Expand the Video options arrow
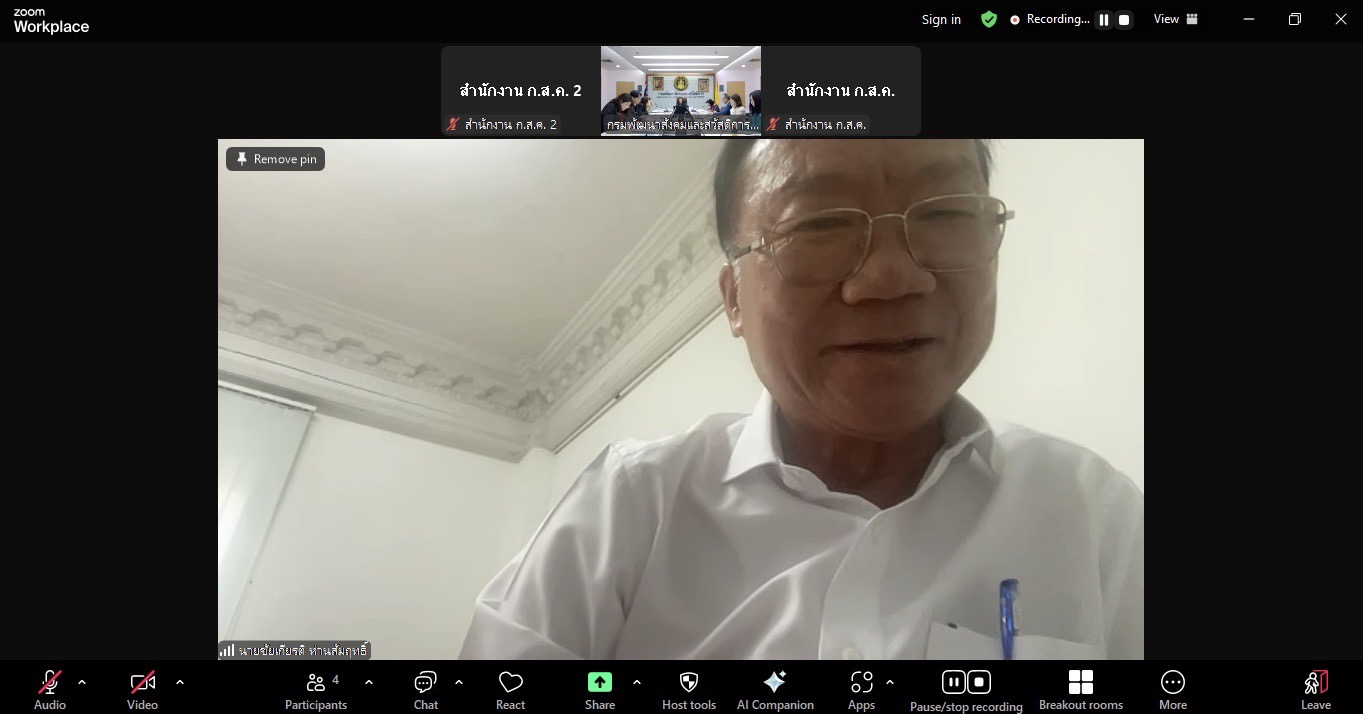This screenshot has width=1363, height=714. point(180,682)
